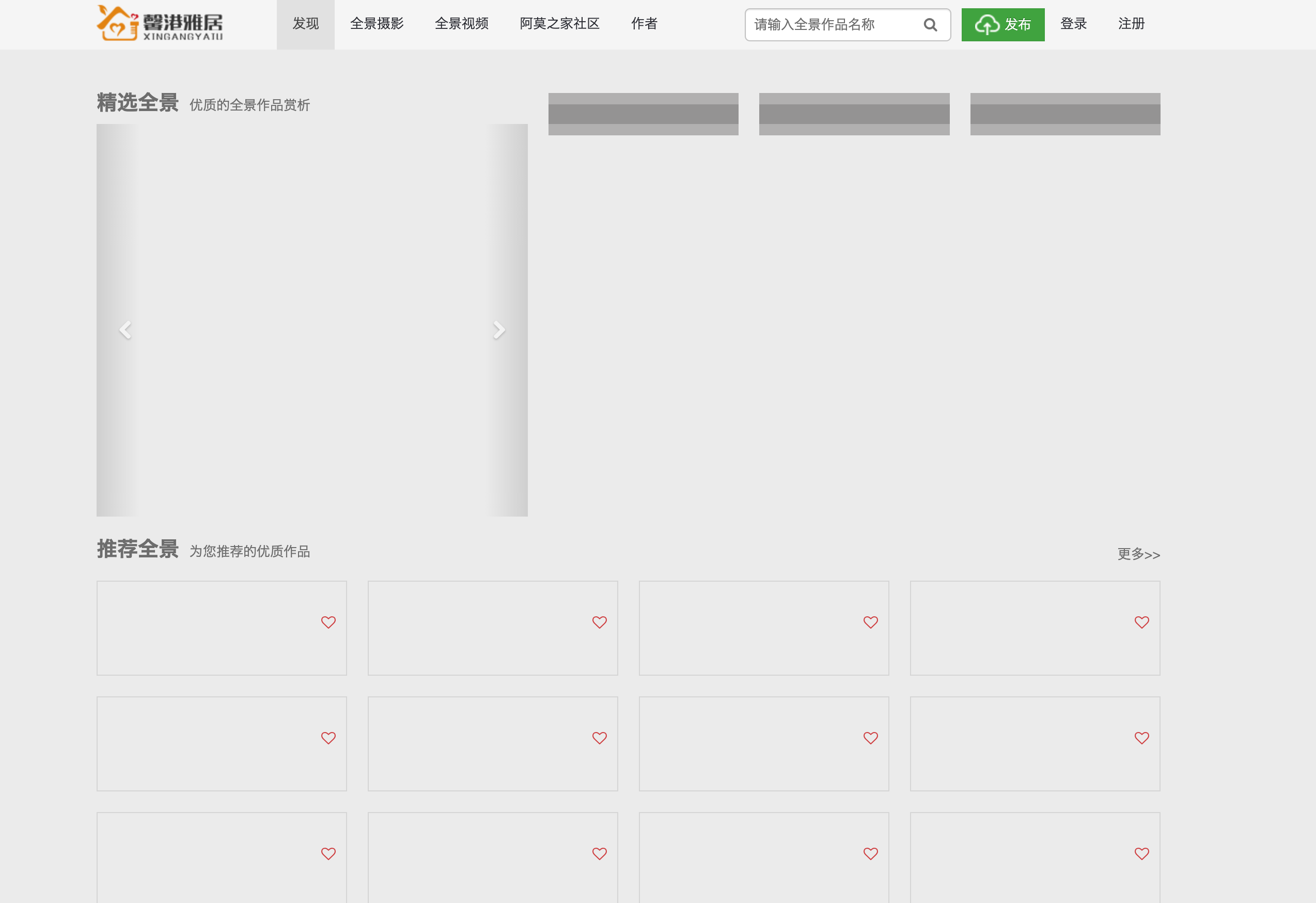Like third card in second recommended row
1316x903 pixels.
click(x=871, y=738)
